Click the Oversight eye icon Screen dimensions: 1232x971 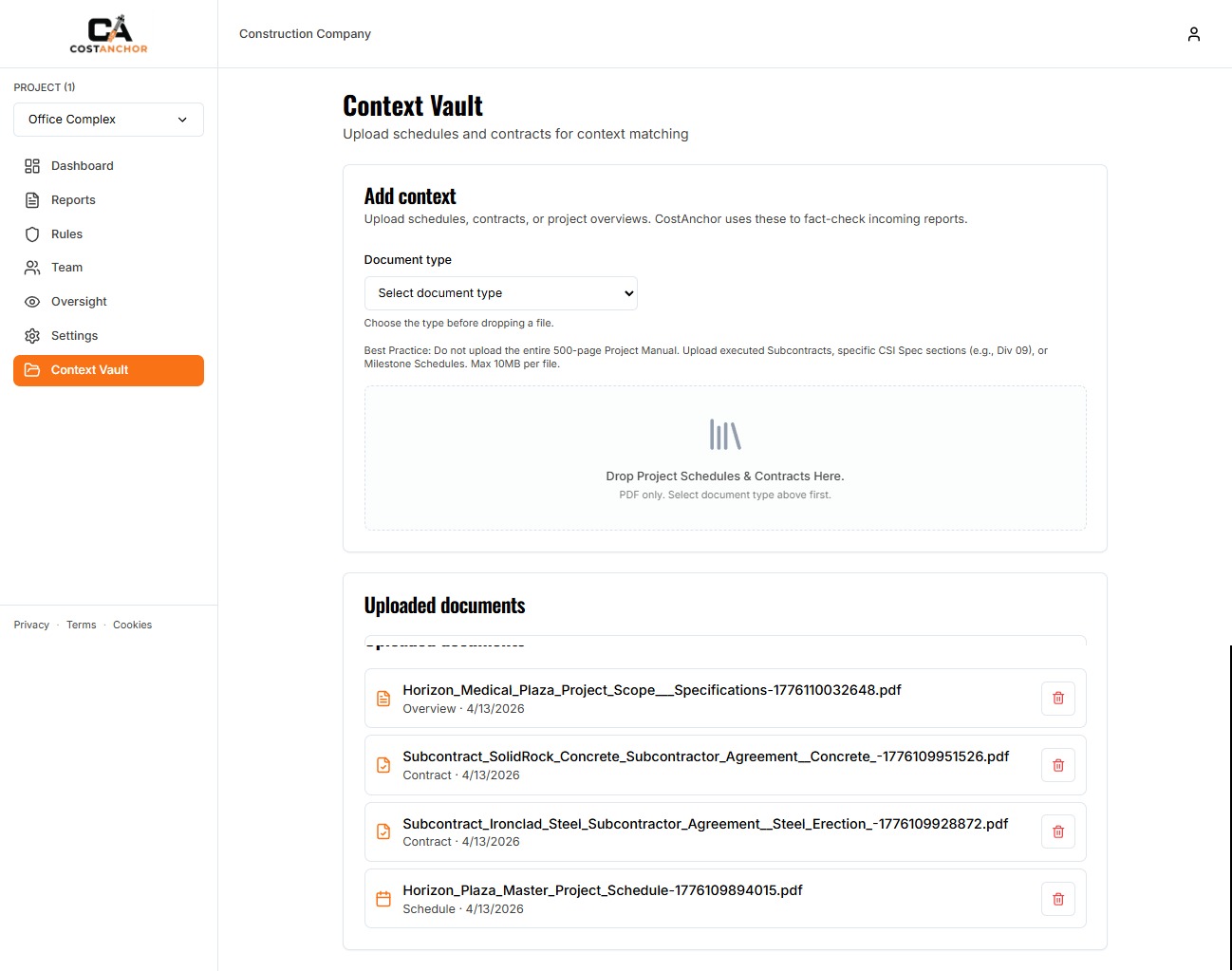(32, 302)
